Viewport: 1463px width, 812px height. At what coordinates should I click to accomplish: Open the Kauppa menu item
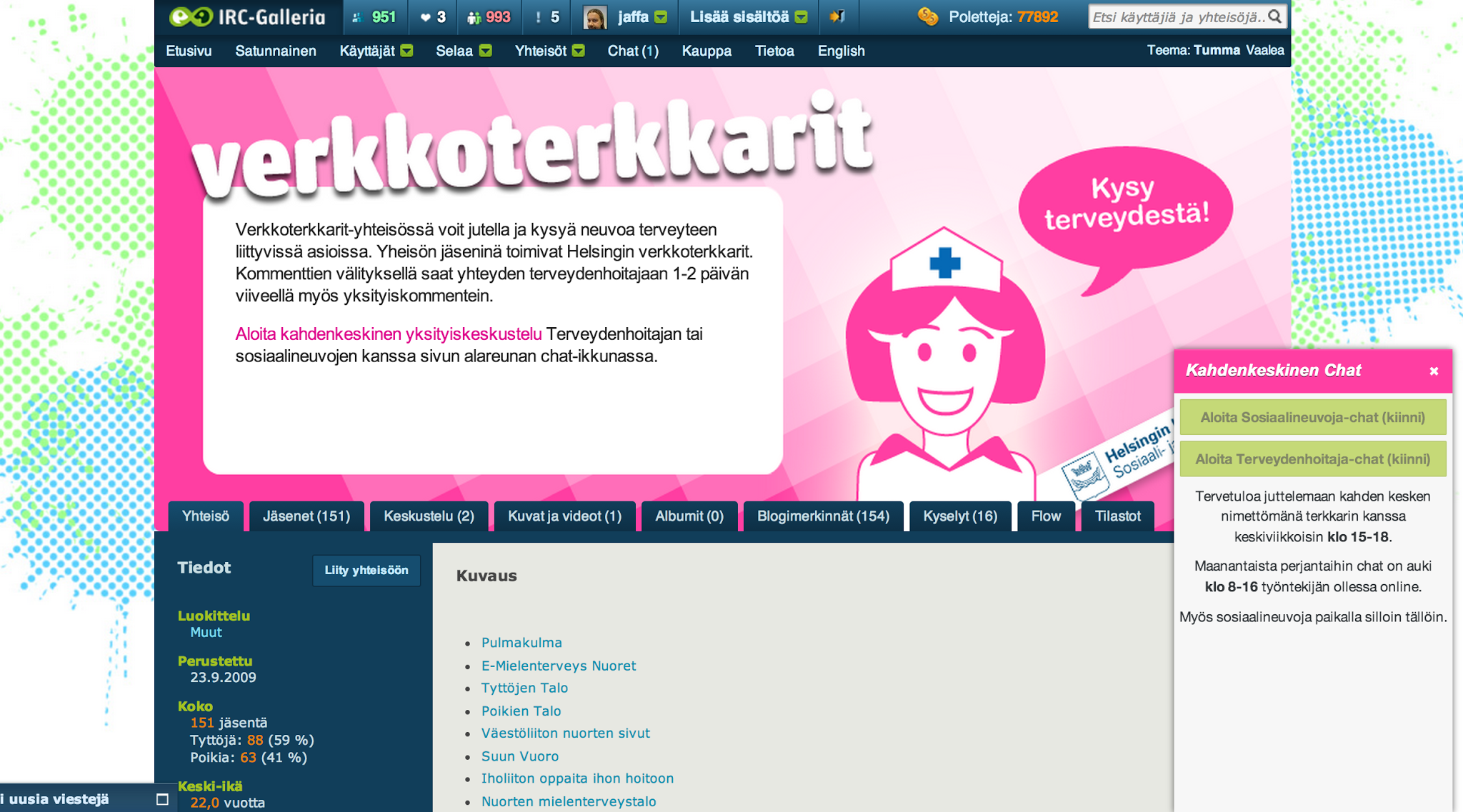[x=706, y=51]
